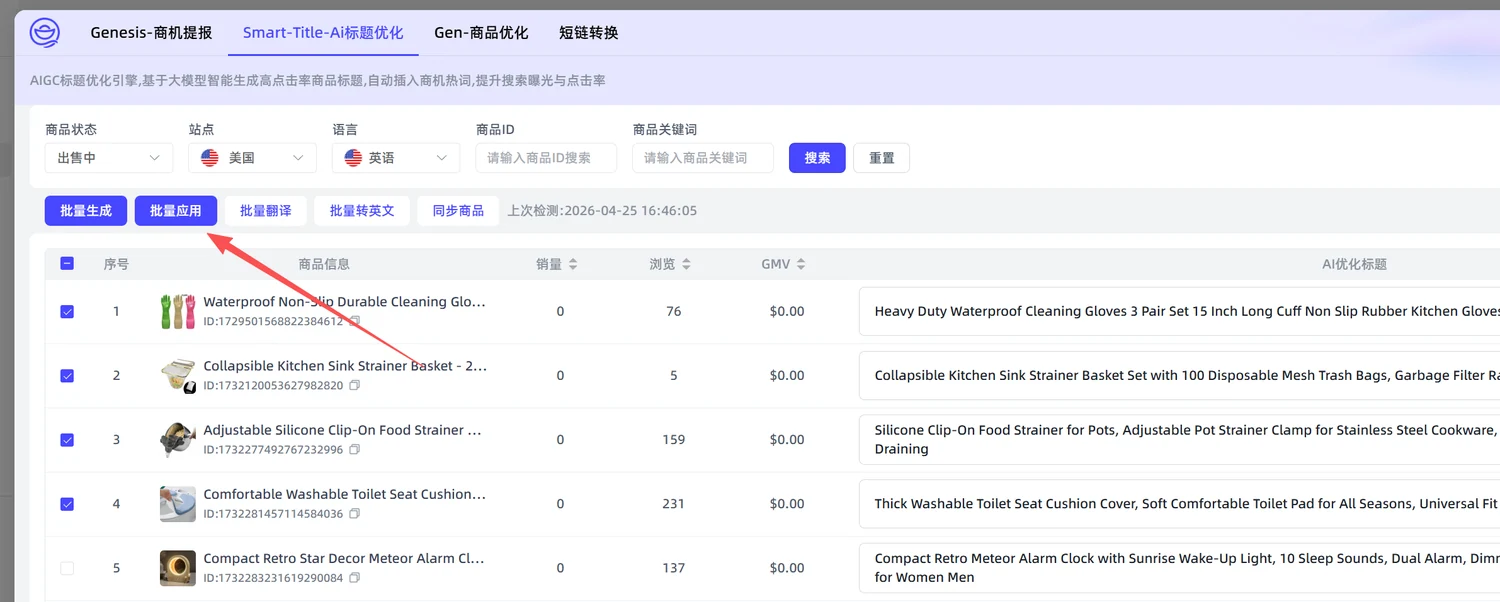Screen dimensions: 1500x602
Task: Click the 重置 button
Action: [x=881, y=158]
